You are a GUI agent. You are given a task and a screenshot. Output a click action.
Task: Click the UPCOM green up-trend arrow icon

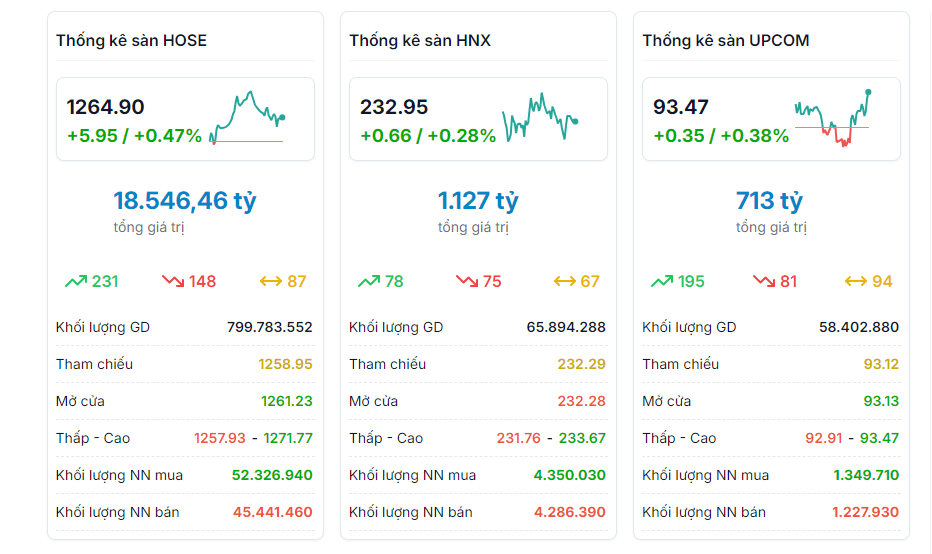point(662,282)
